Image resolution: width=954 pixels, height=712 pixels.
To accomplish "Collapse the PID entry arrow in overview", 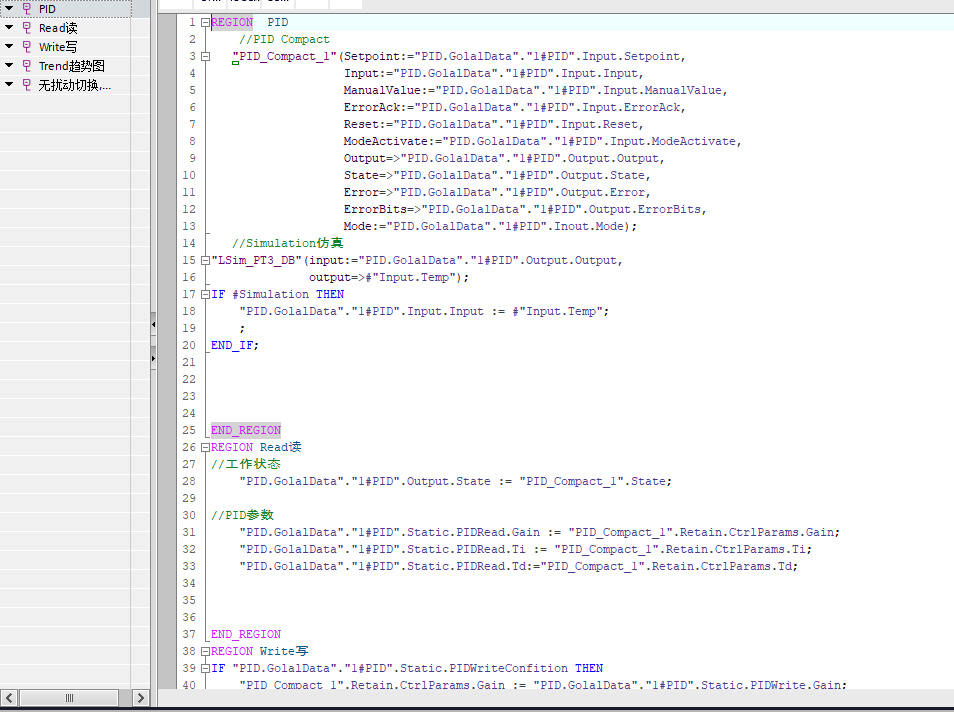I will pyautogui.click(x=9, y=8).
